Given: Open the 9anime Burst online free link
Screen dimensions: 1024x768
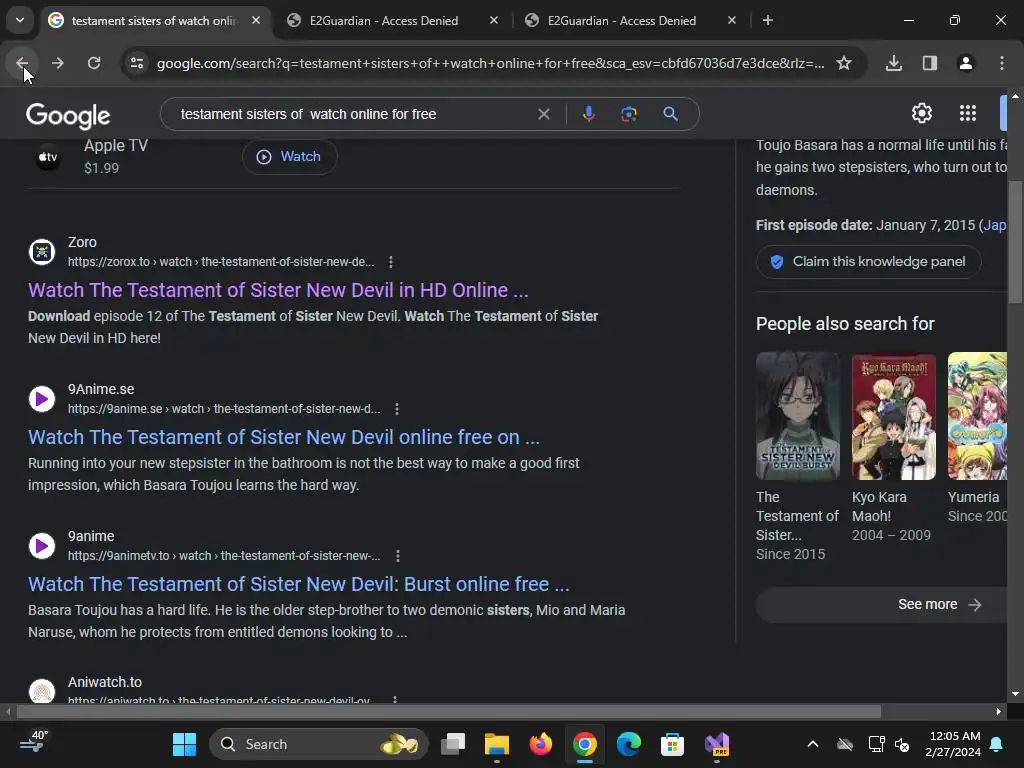Looking at the screenshot, I should pos(298,584).
